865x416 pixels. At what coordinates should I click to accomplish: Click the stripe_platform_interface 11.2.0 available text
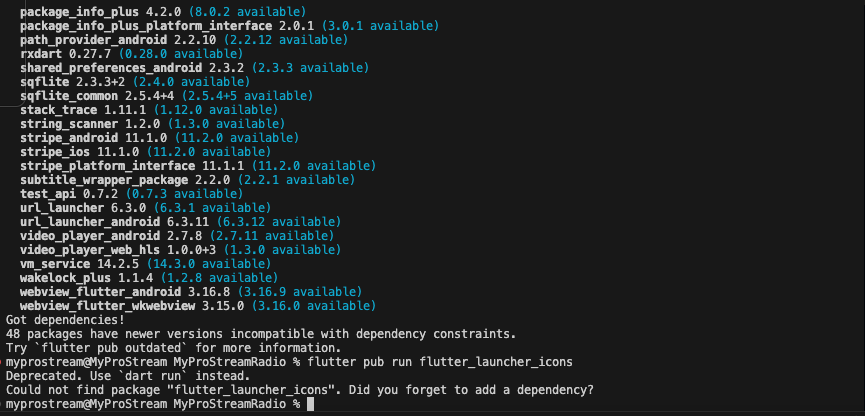(313, 166)
